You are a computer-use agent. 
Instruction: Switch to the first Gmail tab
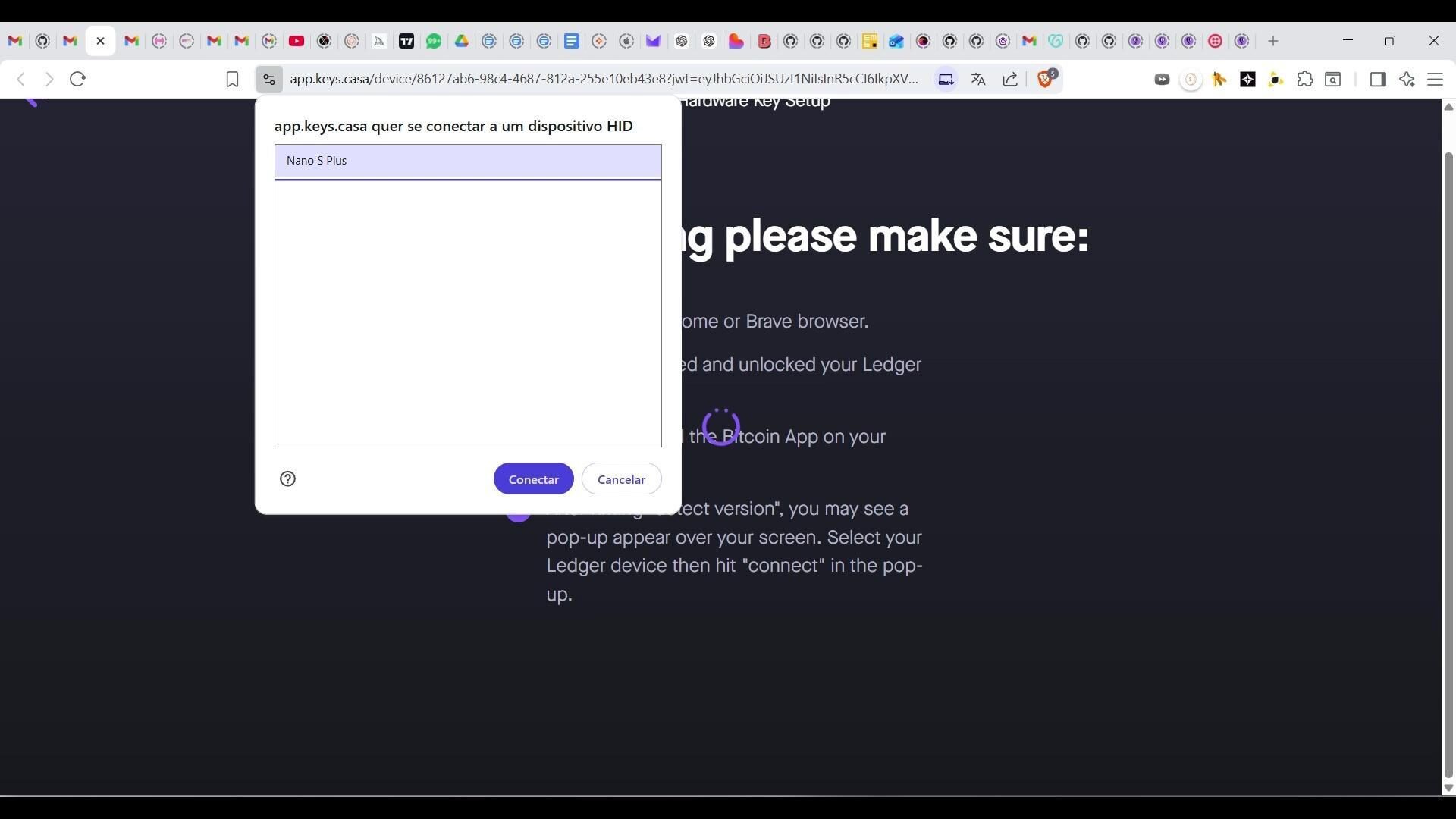coord(15,41)
